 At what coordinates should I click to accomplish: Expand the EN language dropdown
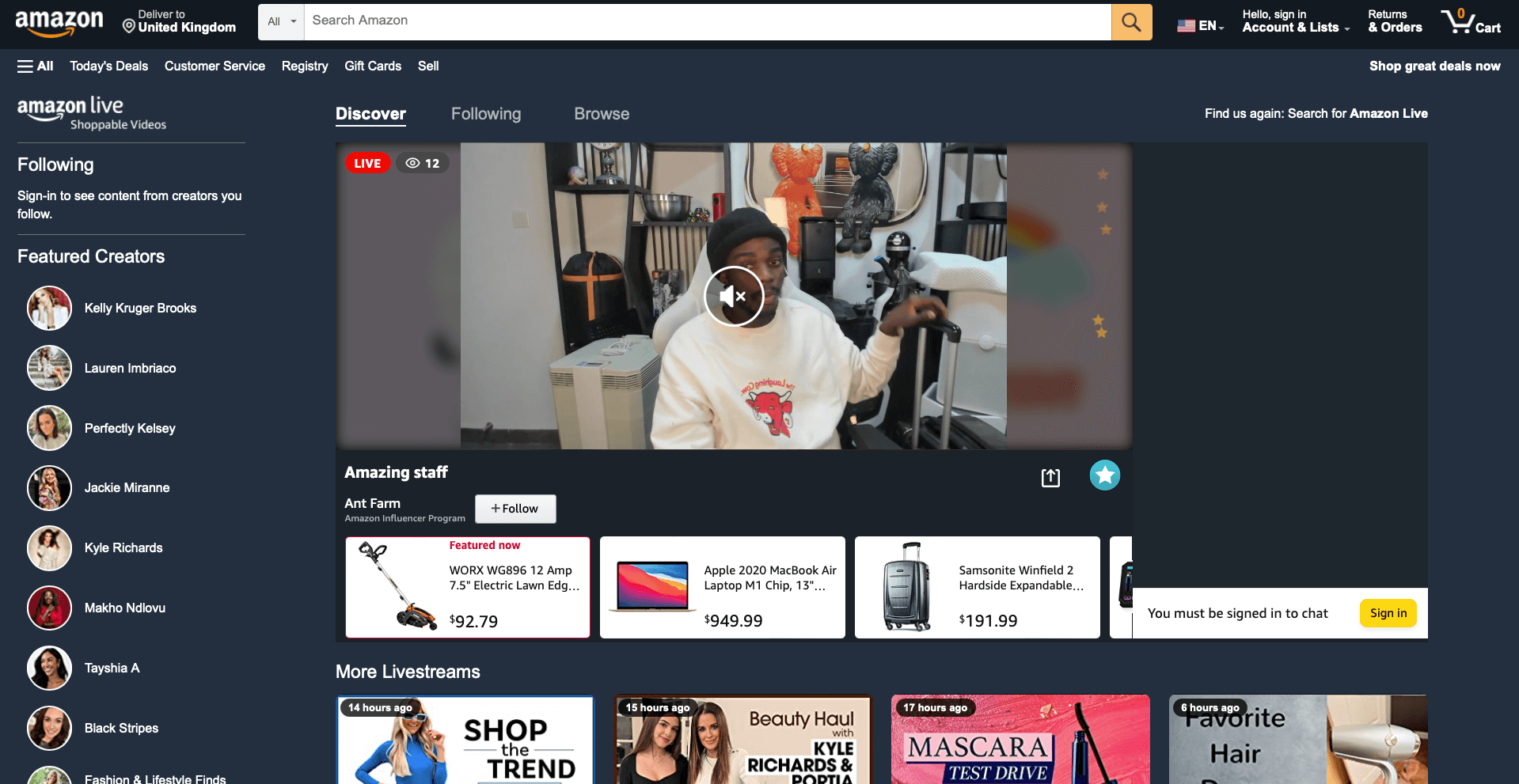coord(1211,26)
